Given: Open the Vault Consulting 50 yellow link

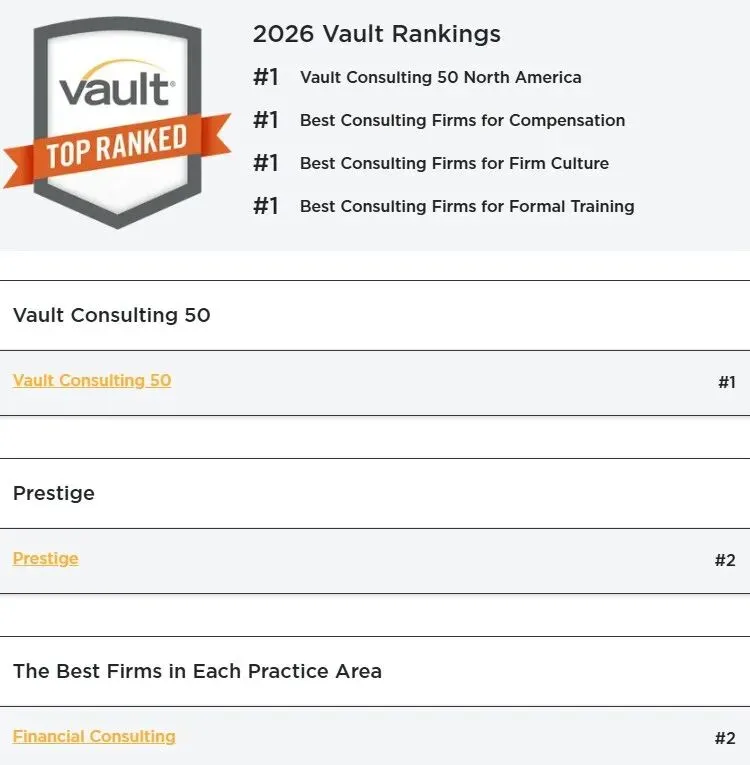Looking at the screenshot, I should (x=92, y=380).
